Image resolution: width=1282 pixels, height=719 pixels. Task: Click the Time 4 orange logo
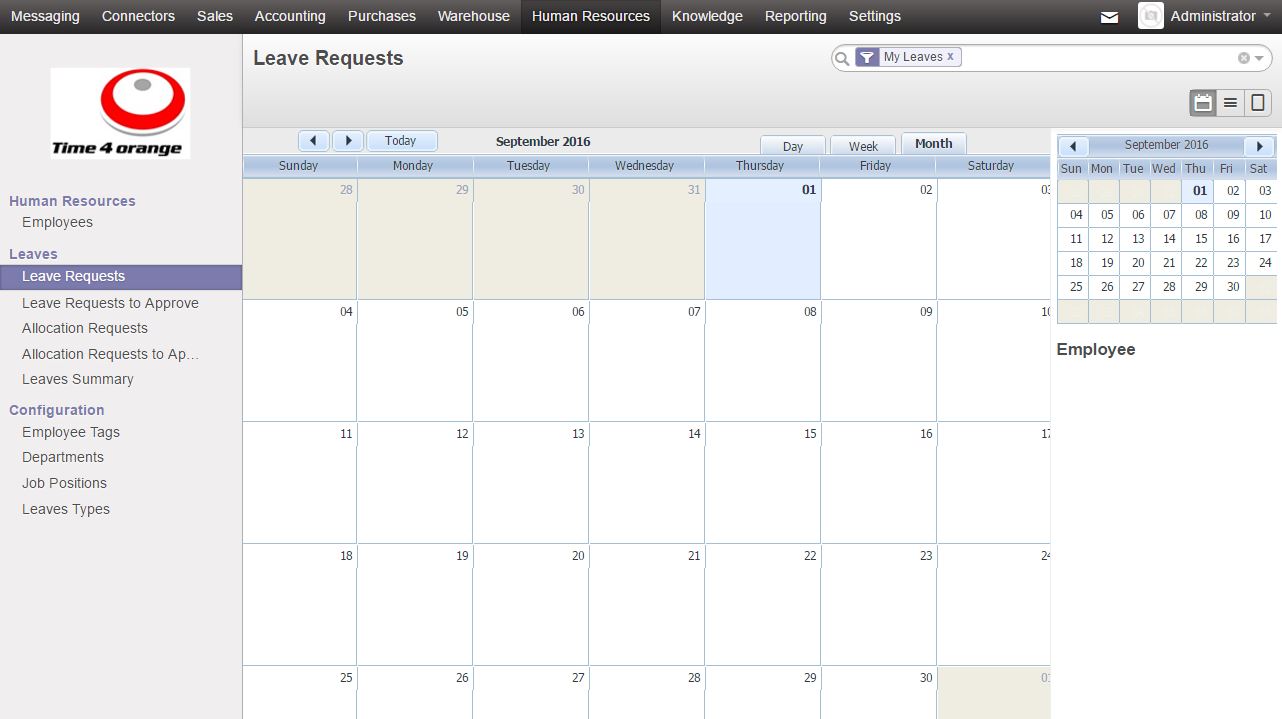[x=120, y=113]
